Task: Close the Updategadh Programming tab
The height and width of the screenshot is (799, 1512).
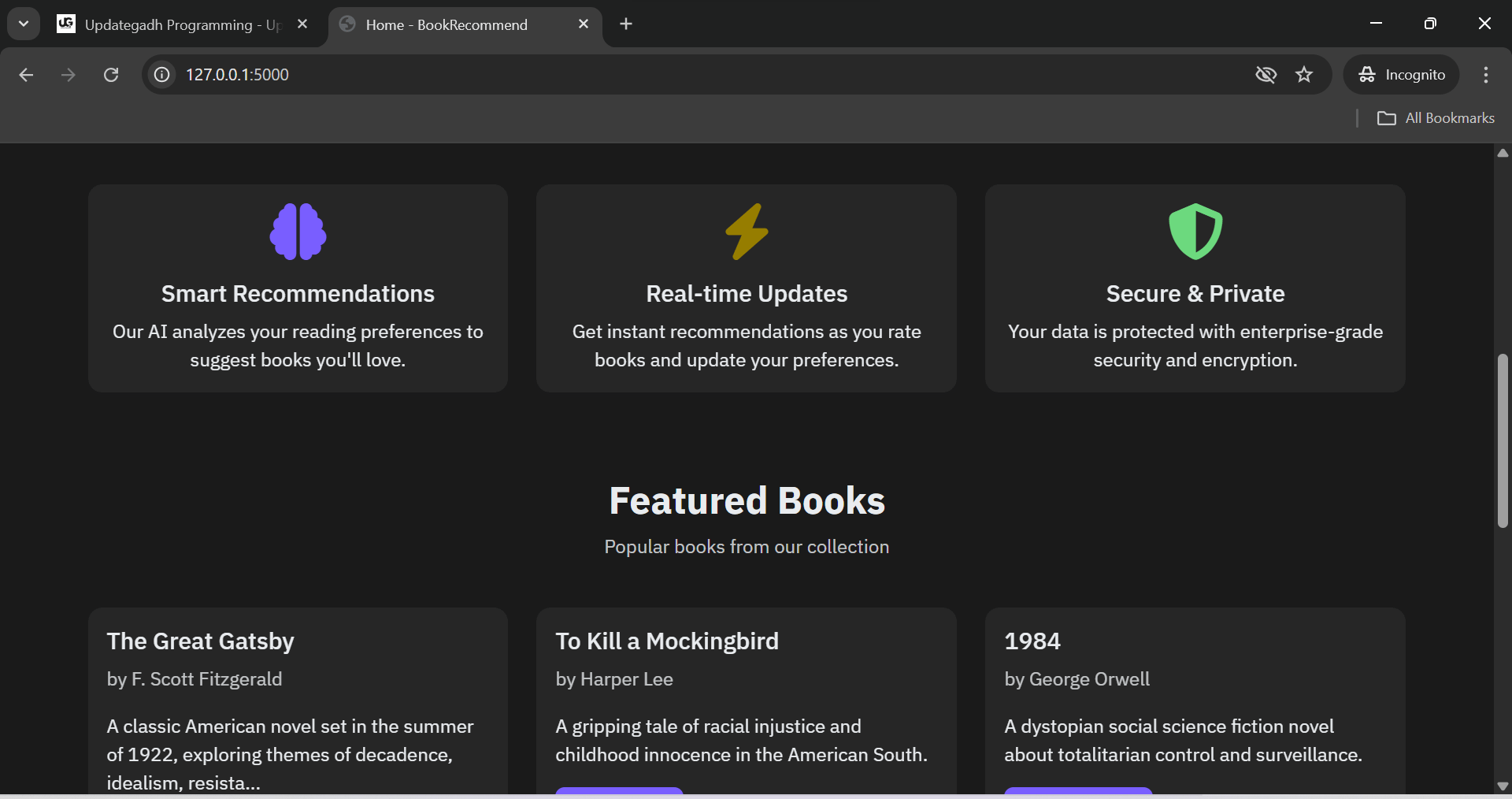Action: pyautogui.click(x=302, y=24)
